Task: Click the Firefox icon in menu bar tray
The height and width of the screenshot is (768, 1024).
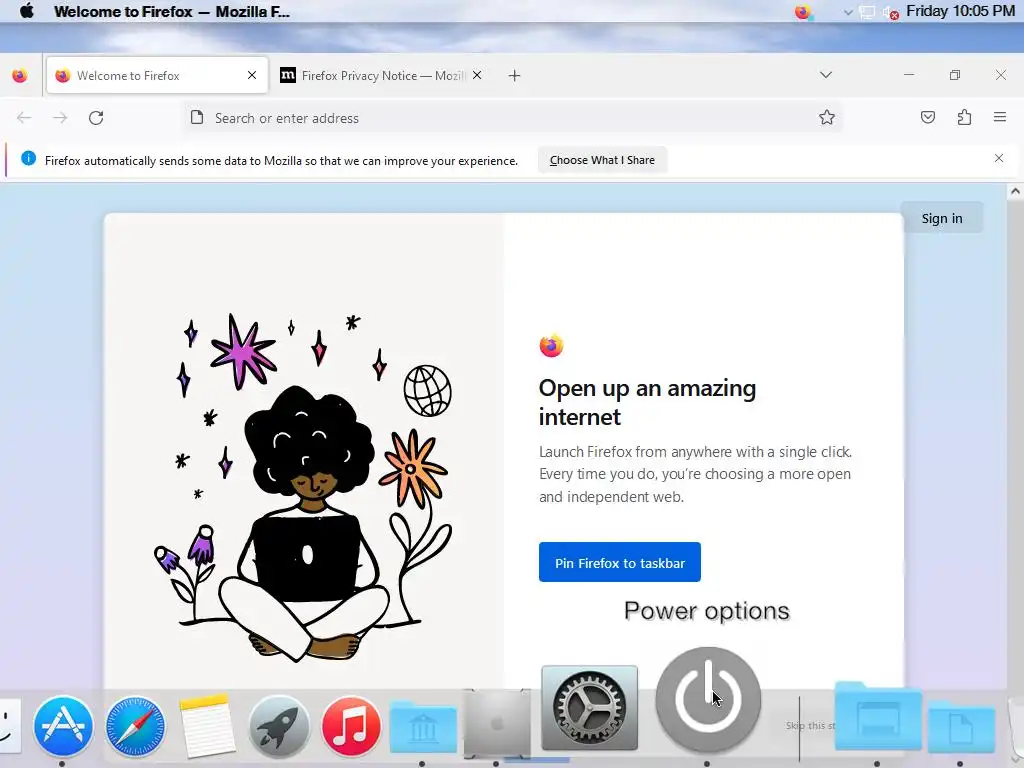Action: (x=803, y=12)
